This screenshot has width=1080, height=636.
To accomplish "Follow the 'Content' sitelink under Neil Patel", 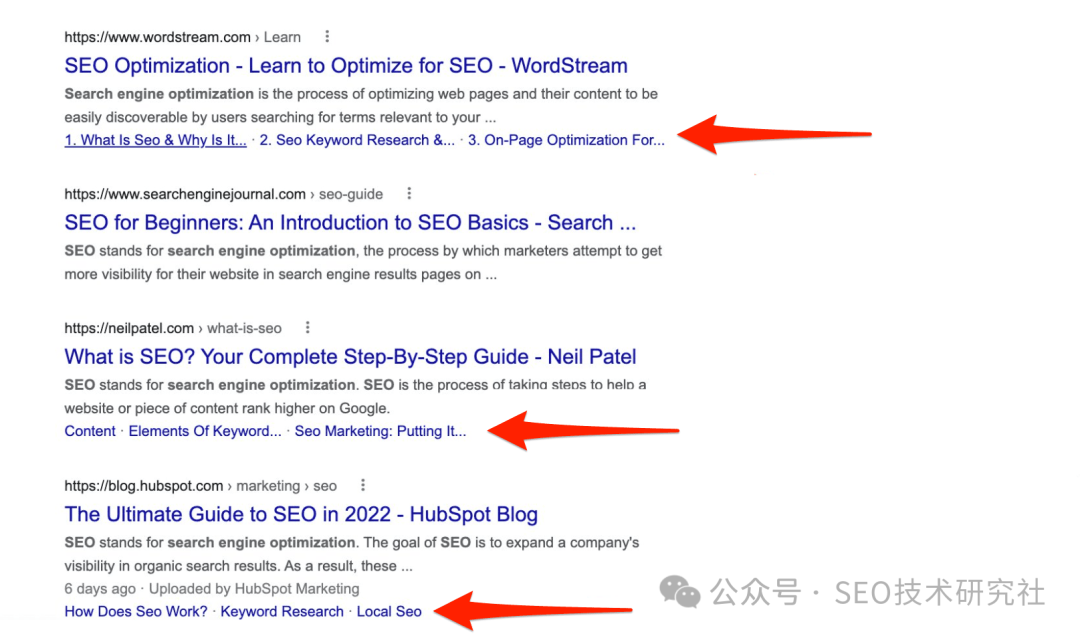I will [x=90, y=431].
